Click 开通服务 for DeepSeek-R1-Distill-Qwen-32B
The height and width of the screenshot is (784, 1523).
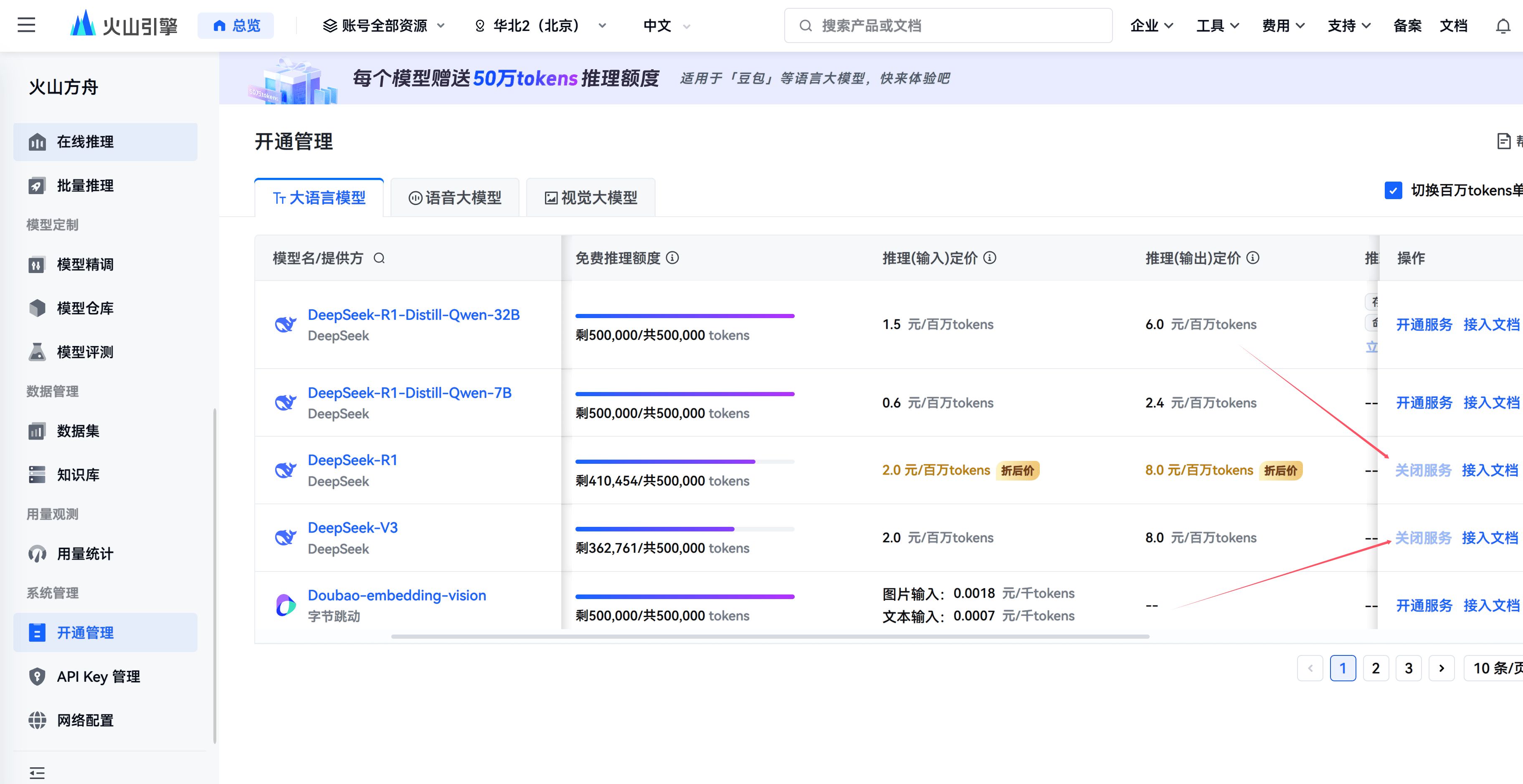tap(1424, 325)
